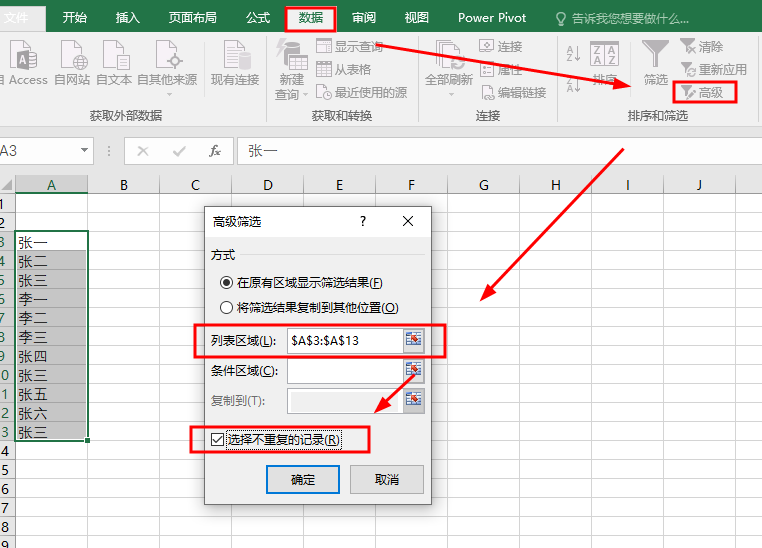Select cell containing 张六
This screenshot has height=548, width=762.
[52, 413]
